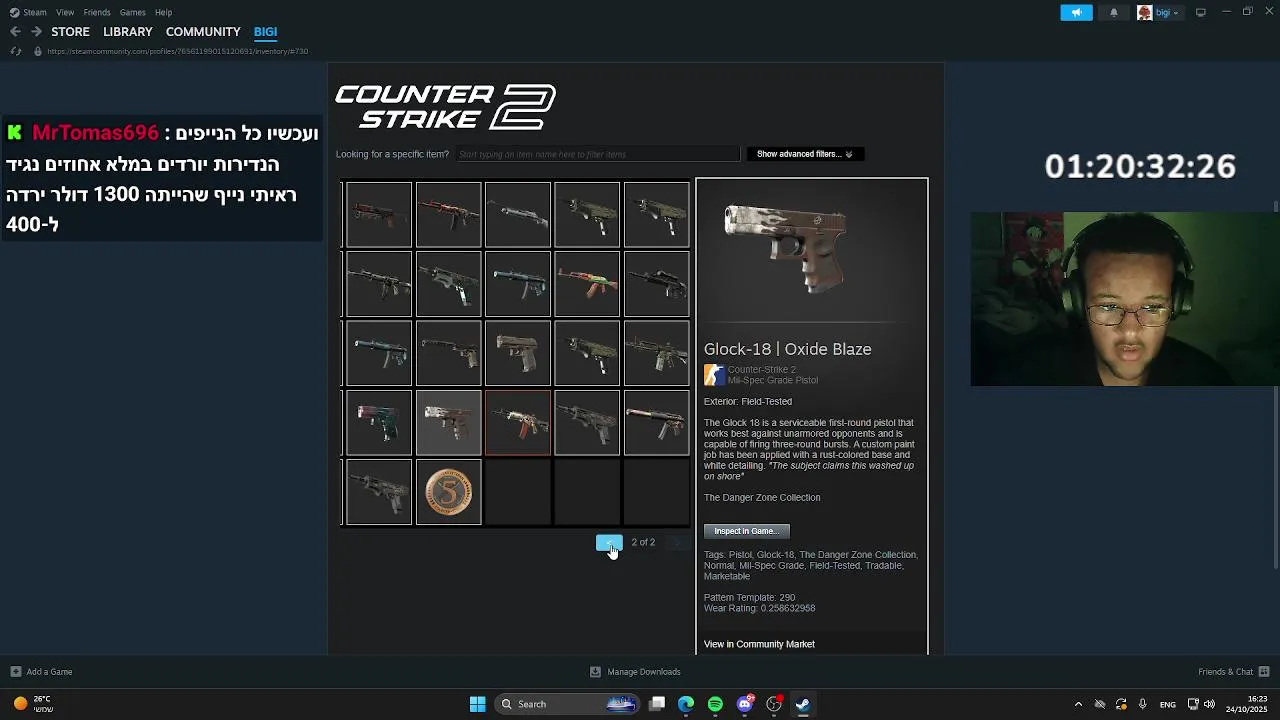Click the Glock-18 | Oxide Blaze title
This screenshot has width=1280, height=720.
pyautogui.click(x=788, y=349)
